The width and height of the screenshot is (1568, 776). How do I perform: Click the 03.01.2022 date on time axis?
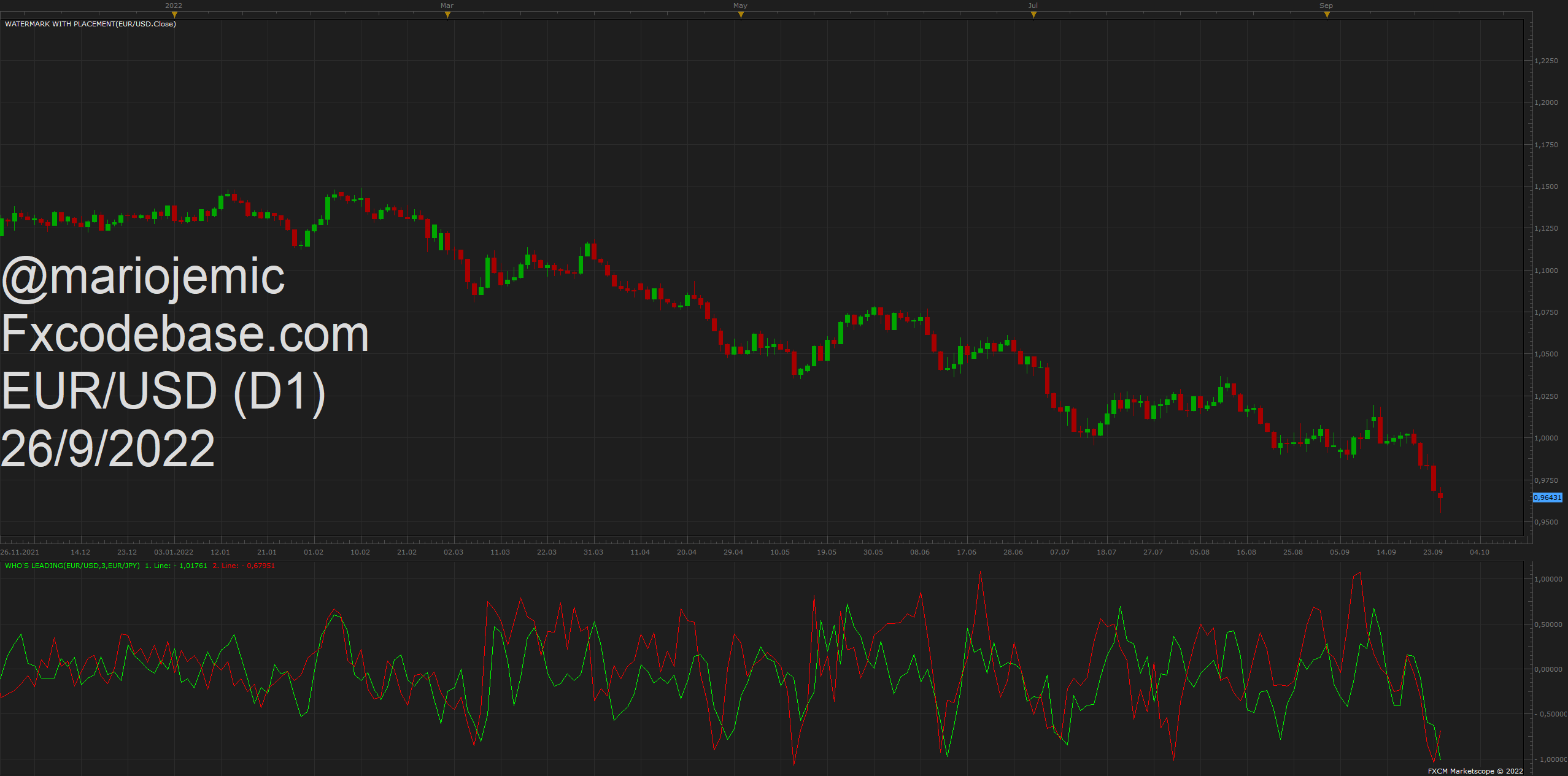coord(174,552)
